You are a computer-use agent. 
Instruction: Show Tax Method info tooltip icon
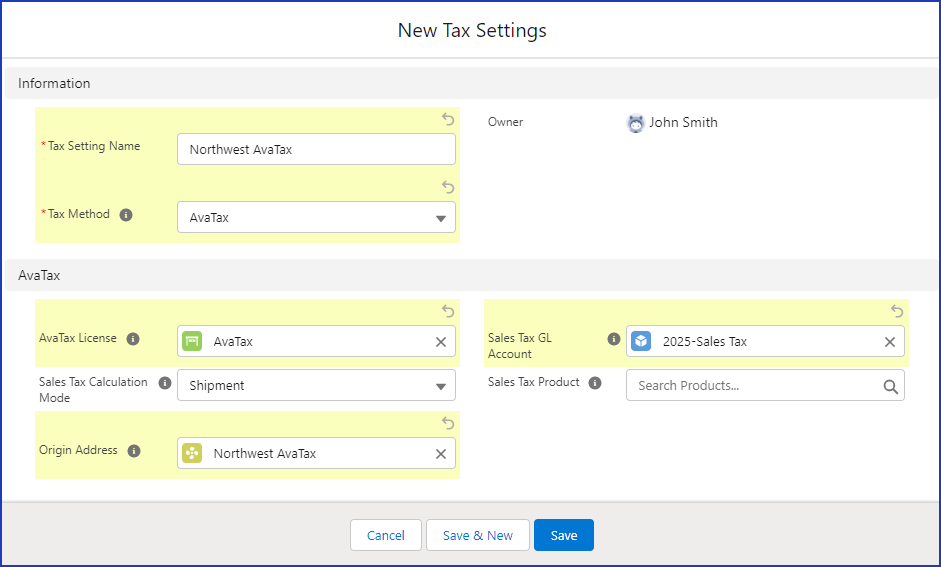(125, 215)
